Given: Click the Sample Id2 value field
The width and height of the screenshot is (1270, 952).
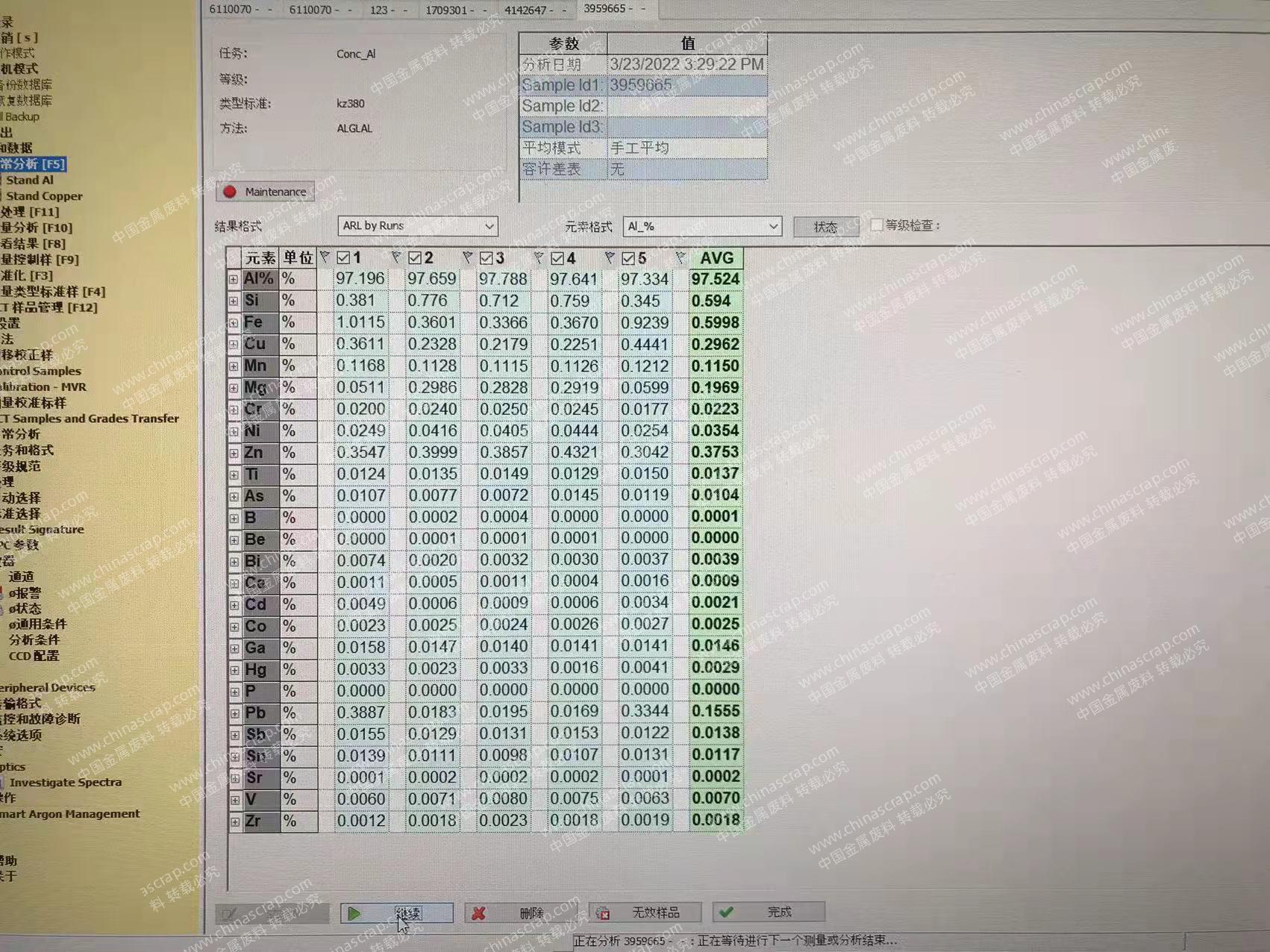Looking at the screenshot, I should click(x=686, y=106).
